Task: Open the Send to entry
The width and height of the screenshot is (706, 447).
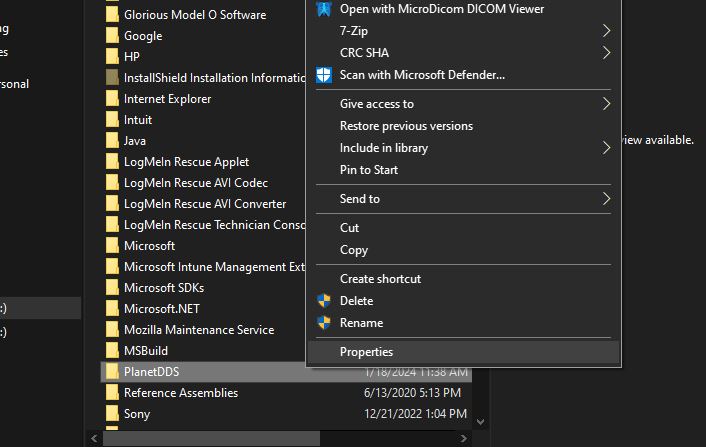Action: pos(463,199)
